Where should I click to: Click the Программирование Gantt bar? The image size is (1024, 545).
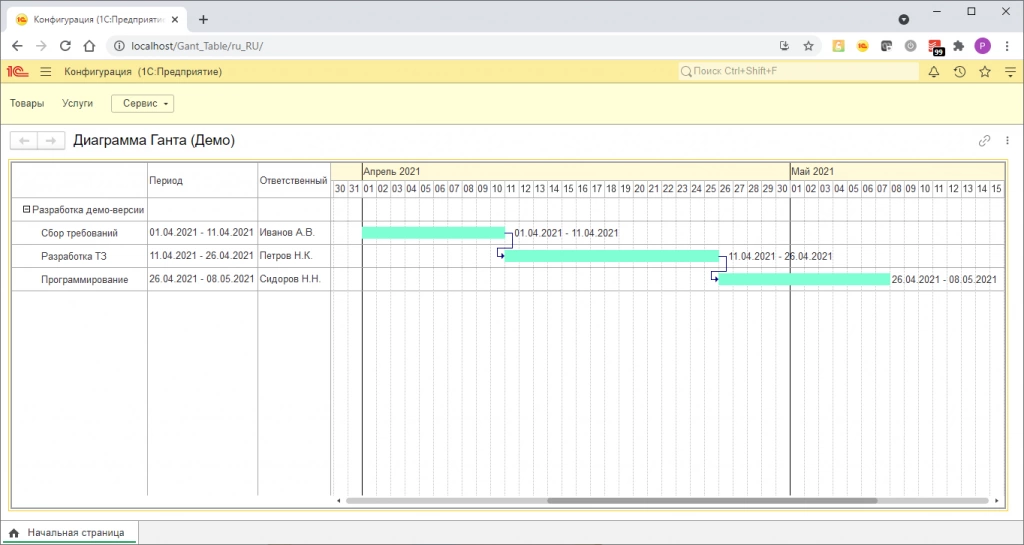(x=804, y=279)
